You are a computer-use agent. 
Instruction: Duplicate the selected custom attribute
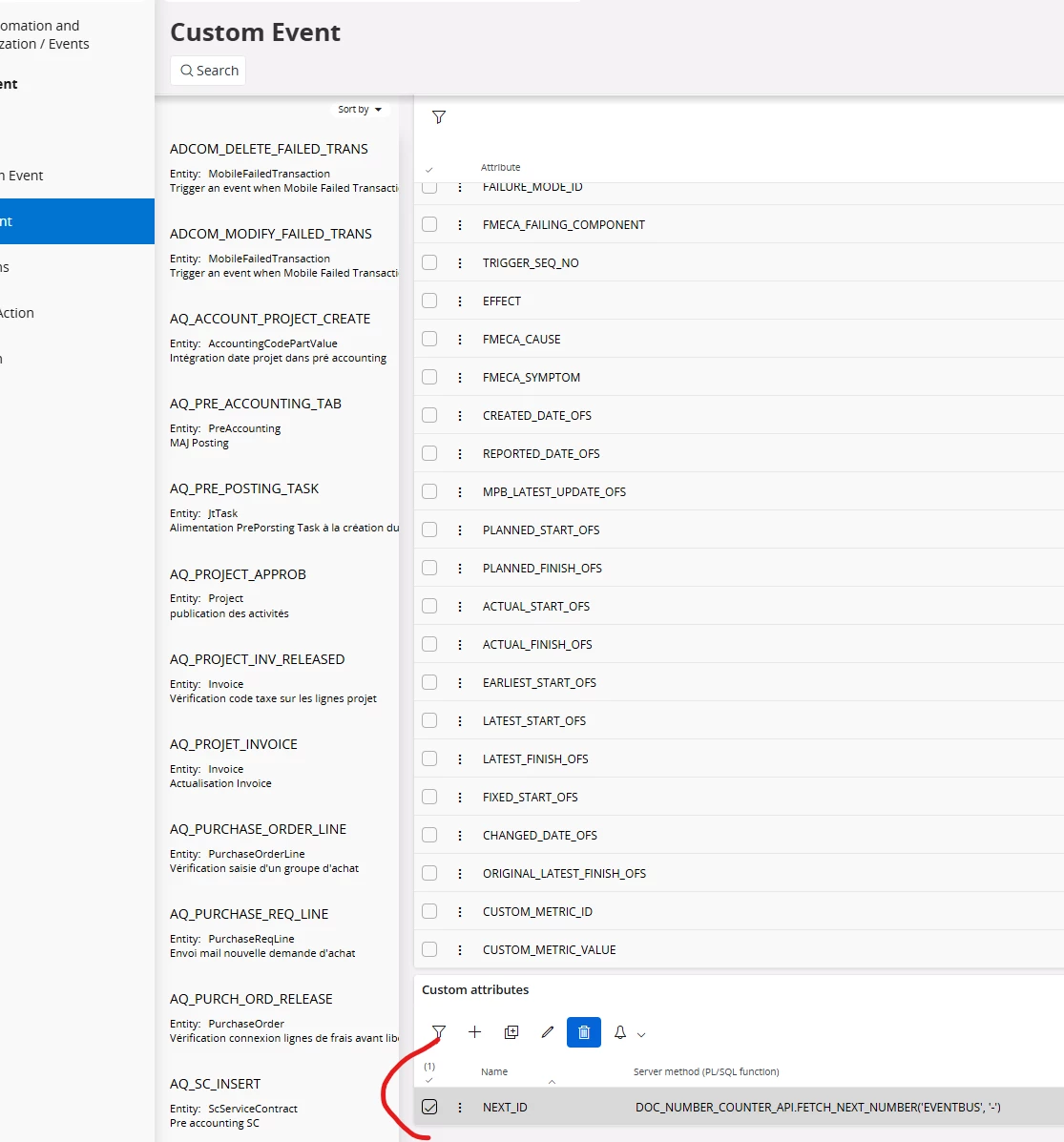click(511, 1032)
